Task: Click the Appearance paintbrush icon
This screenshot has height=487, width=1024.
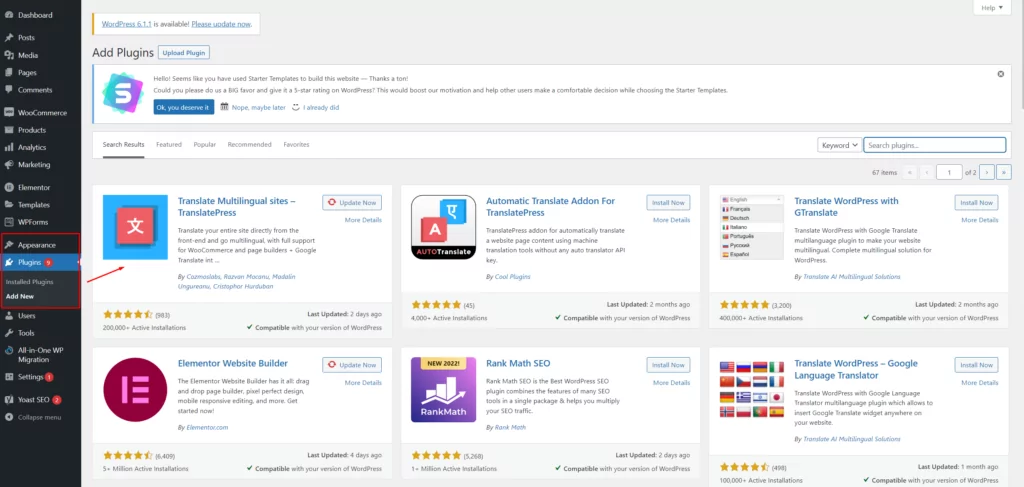Action: coord(9,245)
